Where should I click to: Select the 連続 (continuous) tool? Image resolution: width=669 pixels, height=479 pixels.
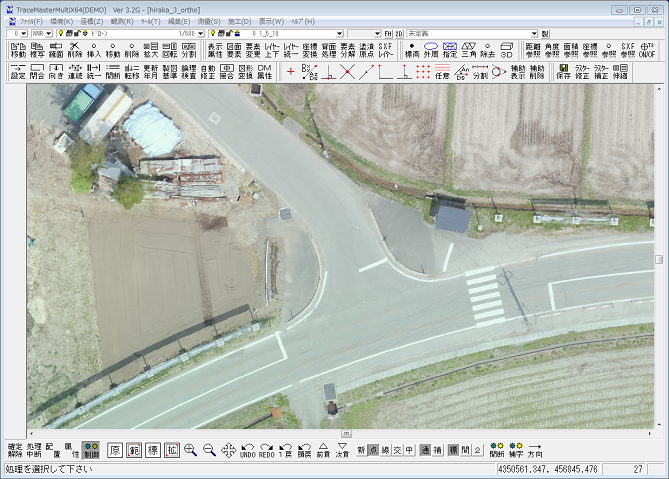pos(75,72)
